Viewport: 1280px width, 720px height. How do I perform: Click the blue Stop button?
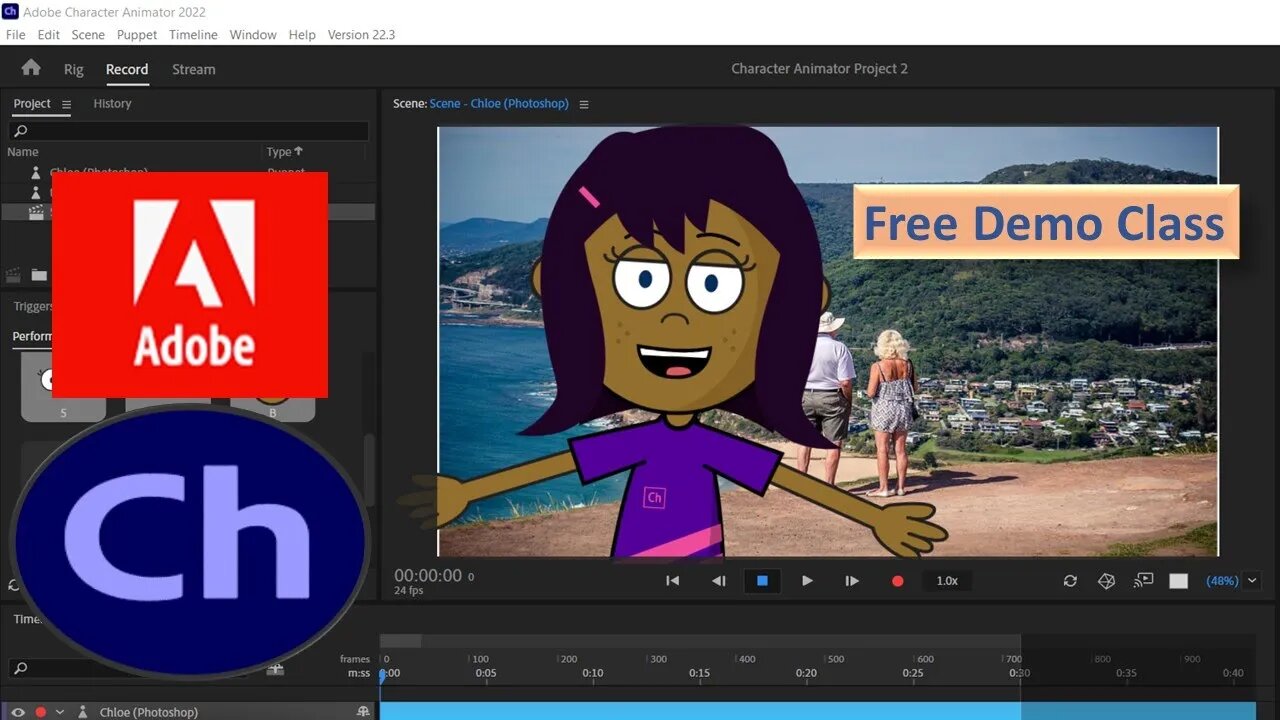pyautogui.click(x=762, y=581)
